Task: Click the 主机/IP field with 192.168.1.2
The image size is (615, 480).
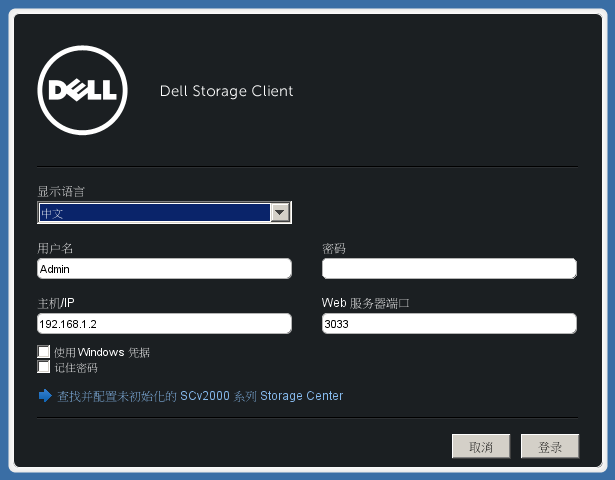Action: tap(164, 324)
